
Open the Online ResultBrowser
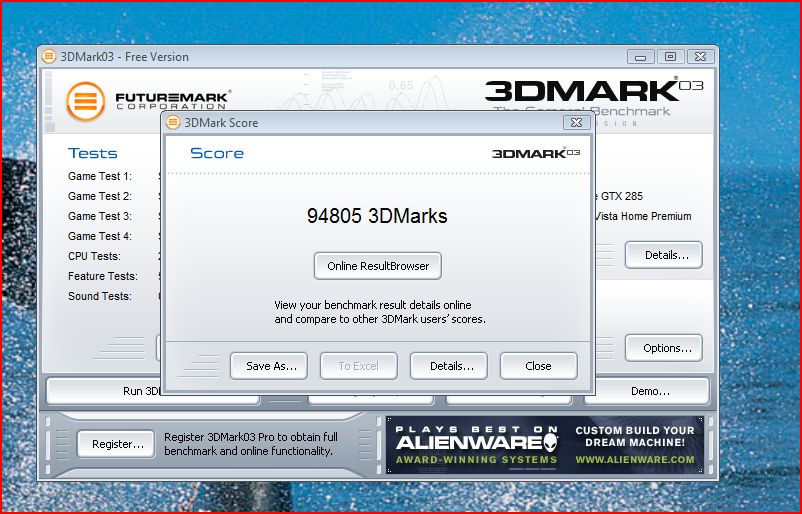click(x=377, y=266)
